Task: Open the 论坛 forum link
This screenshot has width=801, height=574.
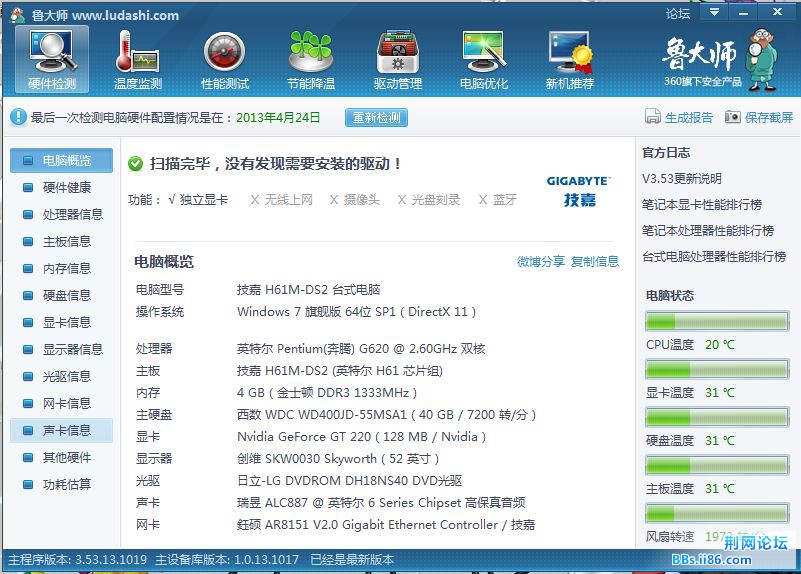Action: pyautogui.click(x=678, y=13)
